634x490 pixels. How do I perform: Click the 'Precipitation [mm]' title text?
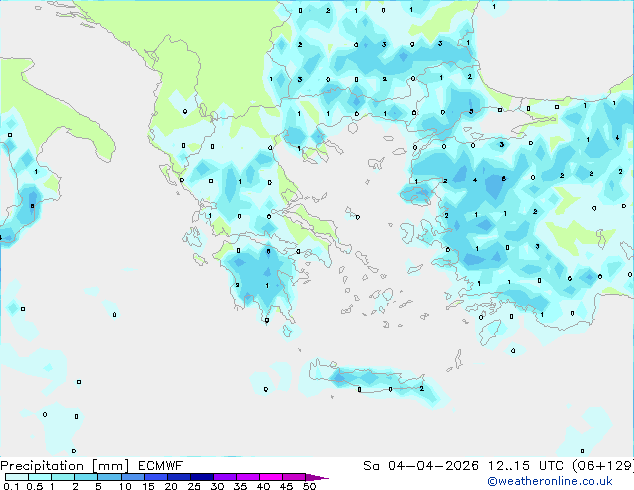(65, 466)
